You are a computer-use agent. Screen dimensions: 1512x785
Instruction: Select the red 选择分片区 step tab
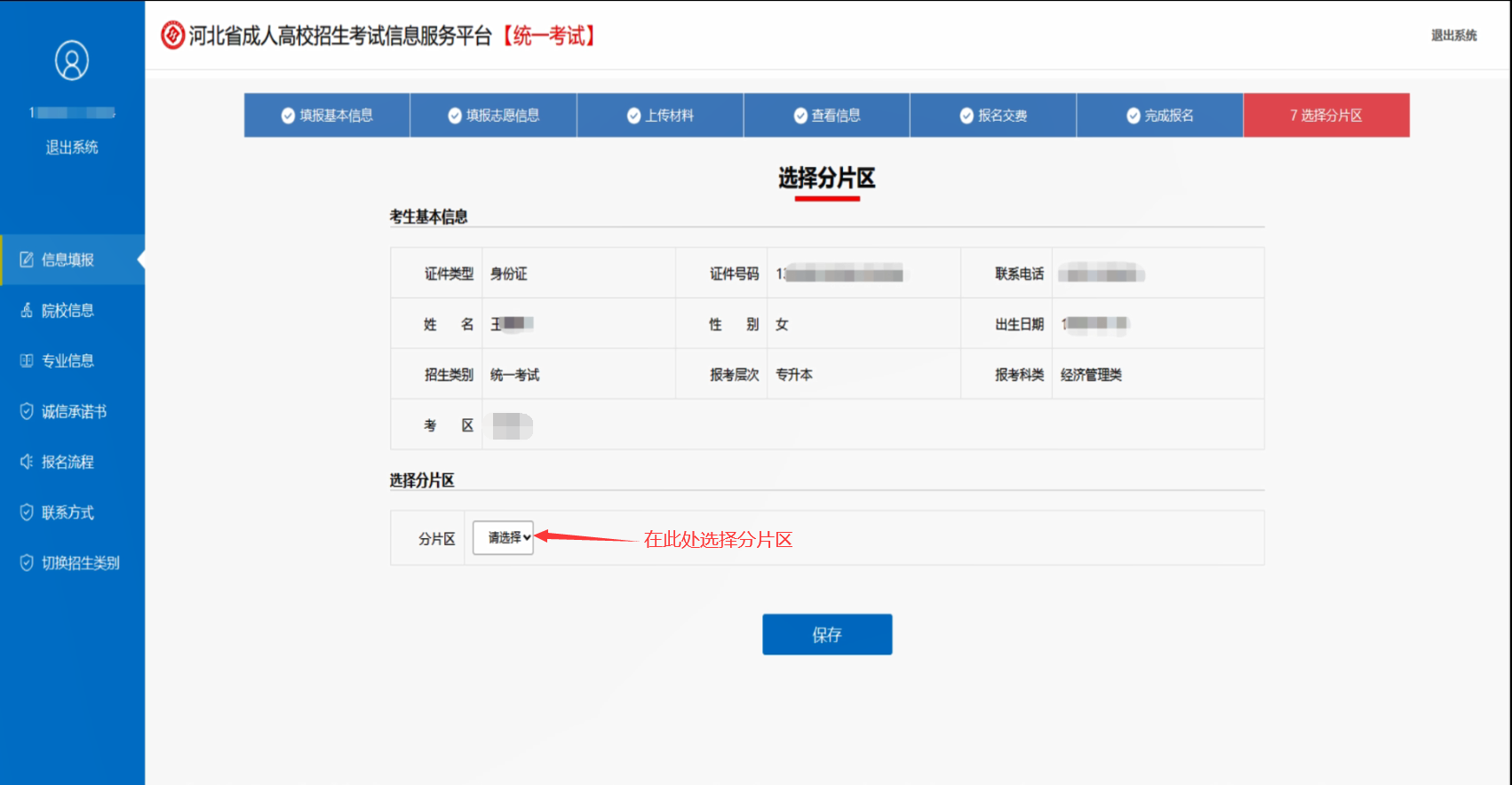[1326, 115]
